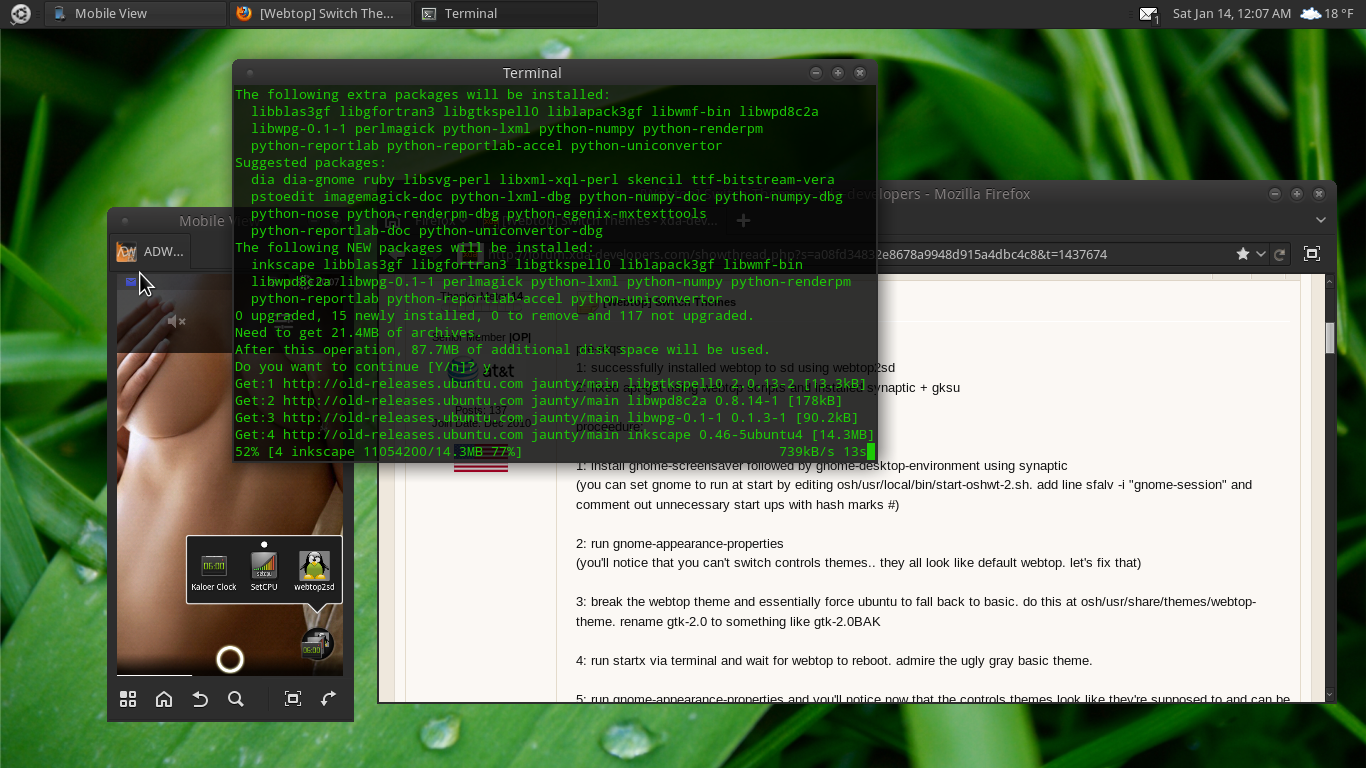
Task: Click the rotate arrow in Mobile View
Action: coord(329,699)
